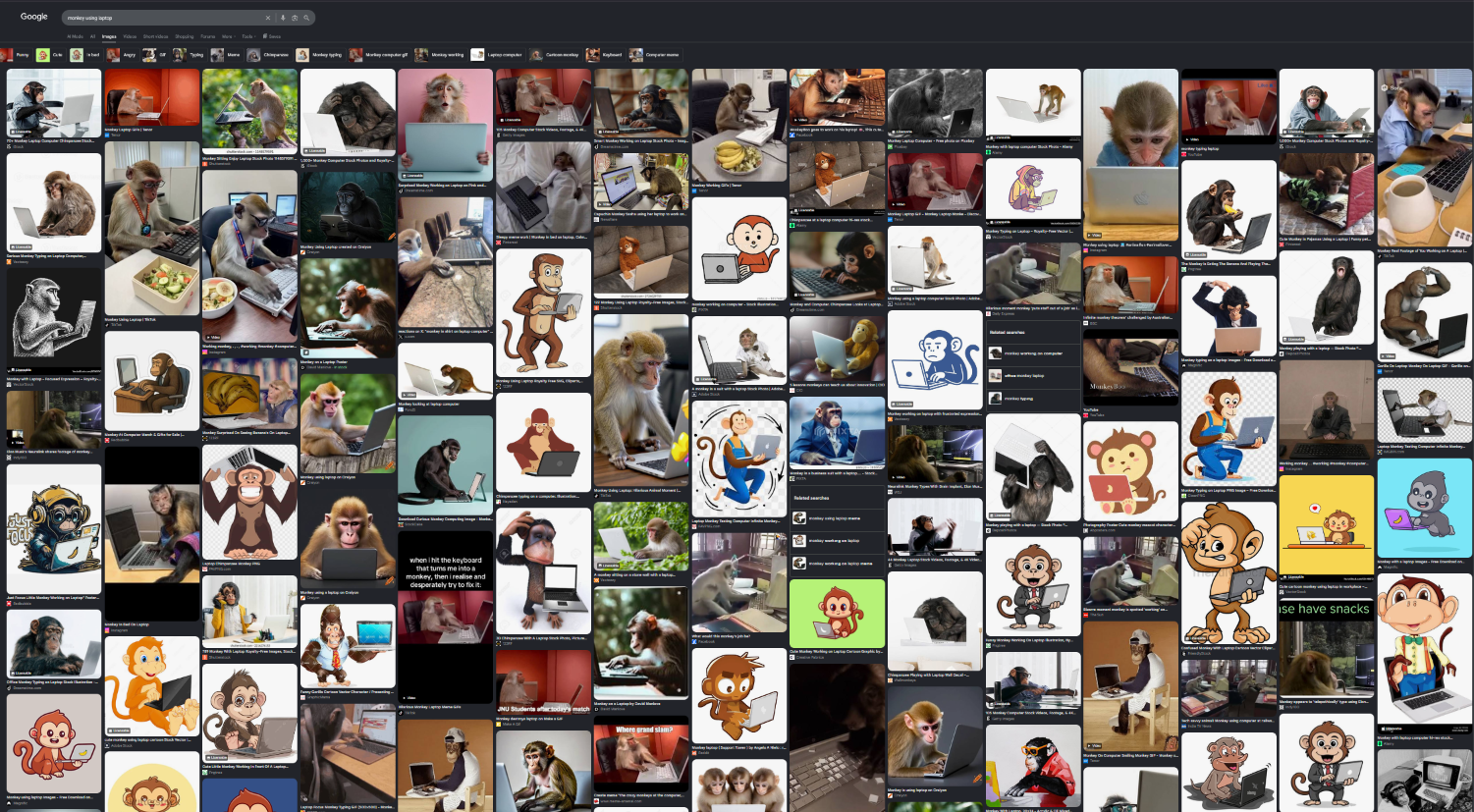Start voice search with the microphone icon
Viewport: 1474px width, 812px height.
click(x=283, y=18)
